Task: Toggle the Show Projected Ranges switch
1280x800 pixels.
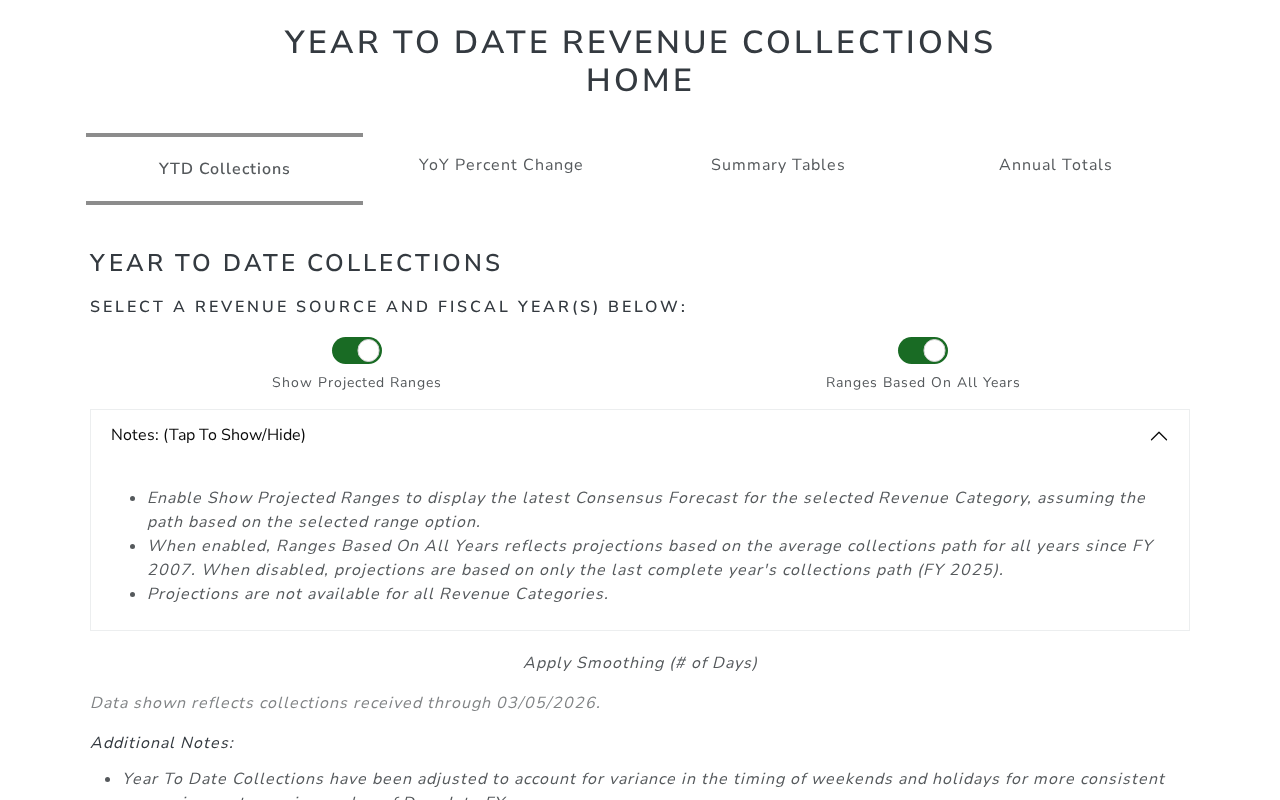Action: pos(357,351)
